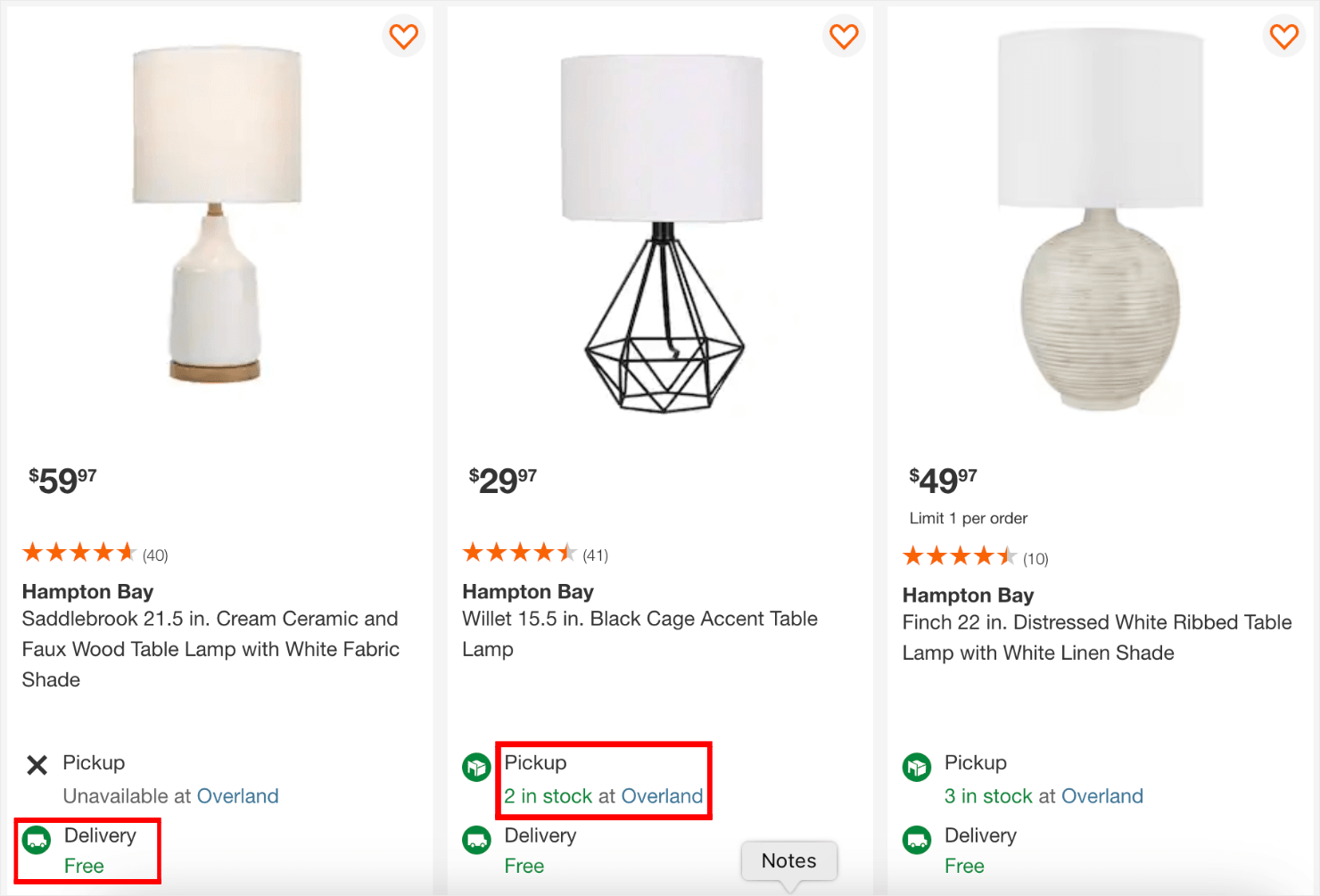Click the heart icon on the Saddlebrook lamp
The height and width of the screenshot is (896, 1320).
(x=403, y=37)
